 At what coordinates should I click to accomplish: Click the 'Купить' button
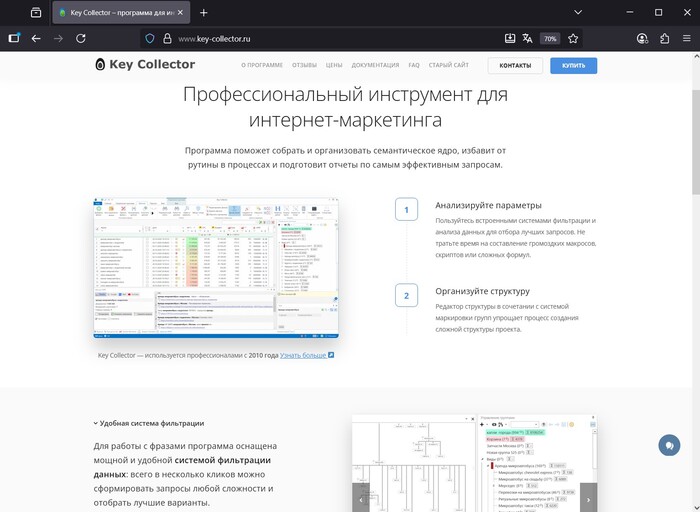[x=573, y=65]
